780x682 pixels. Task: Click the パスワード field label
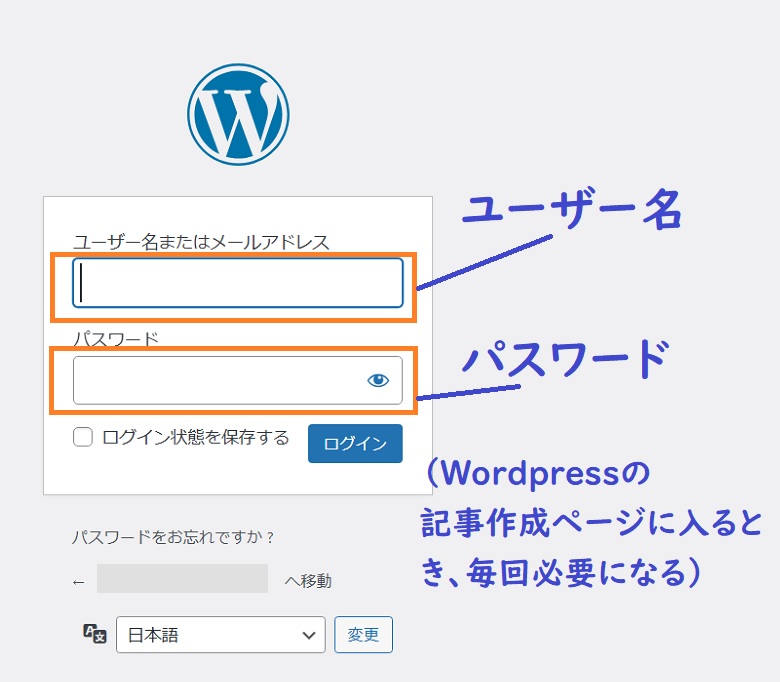pos(115,339)
